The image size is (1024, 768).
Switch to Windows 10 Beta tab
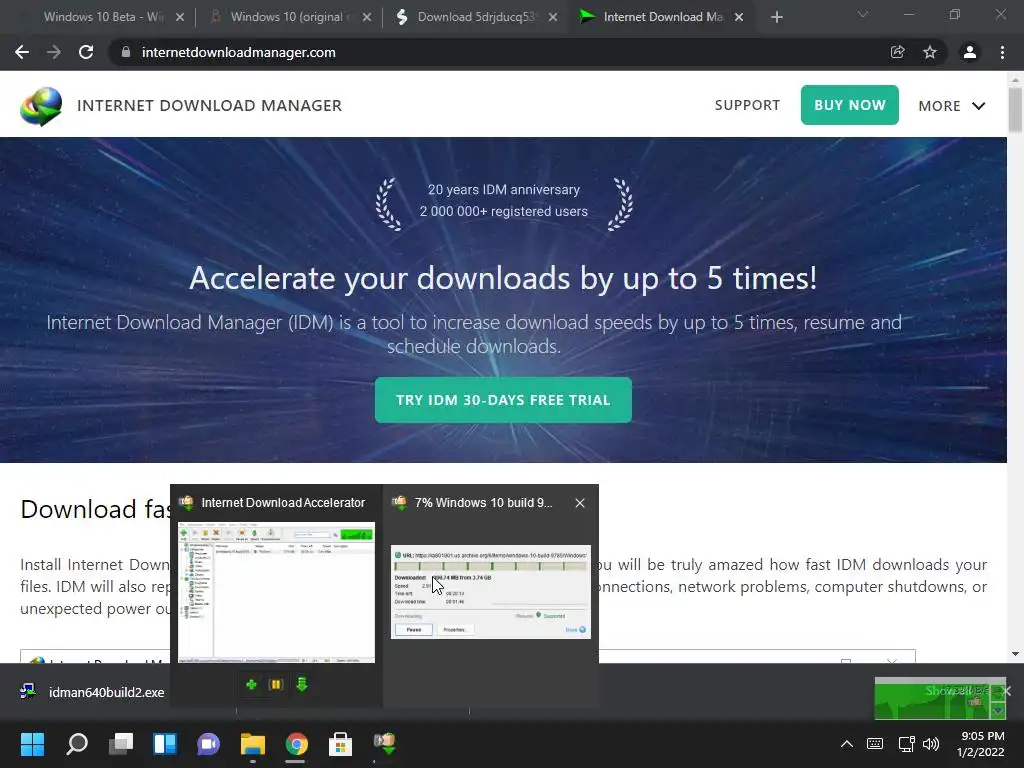(103, 17)
